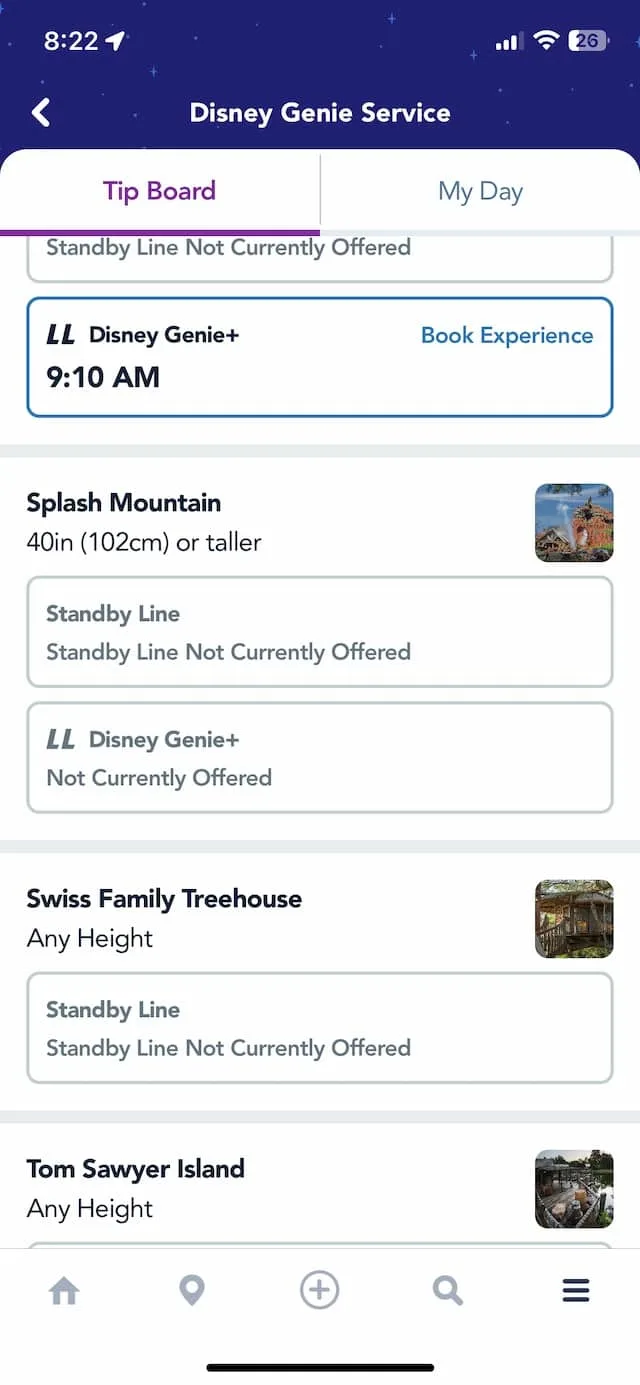Tap the Wi-Fi status icon
640x1385 pixels.
pos(545,41)
